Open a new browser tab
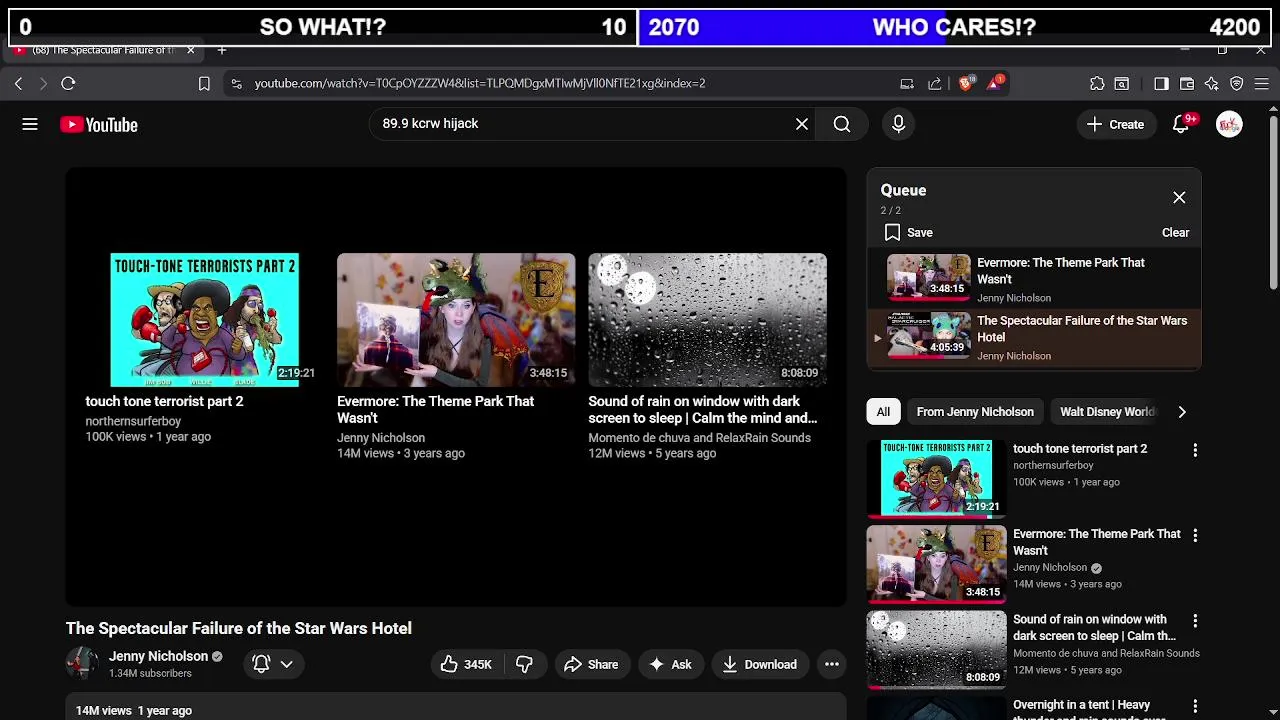 (222, 50)
